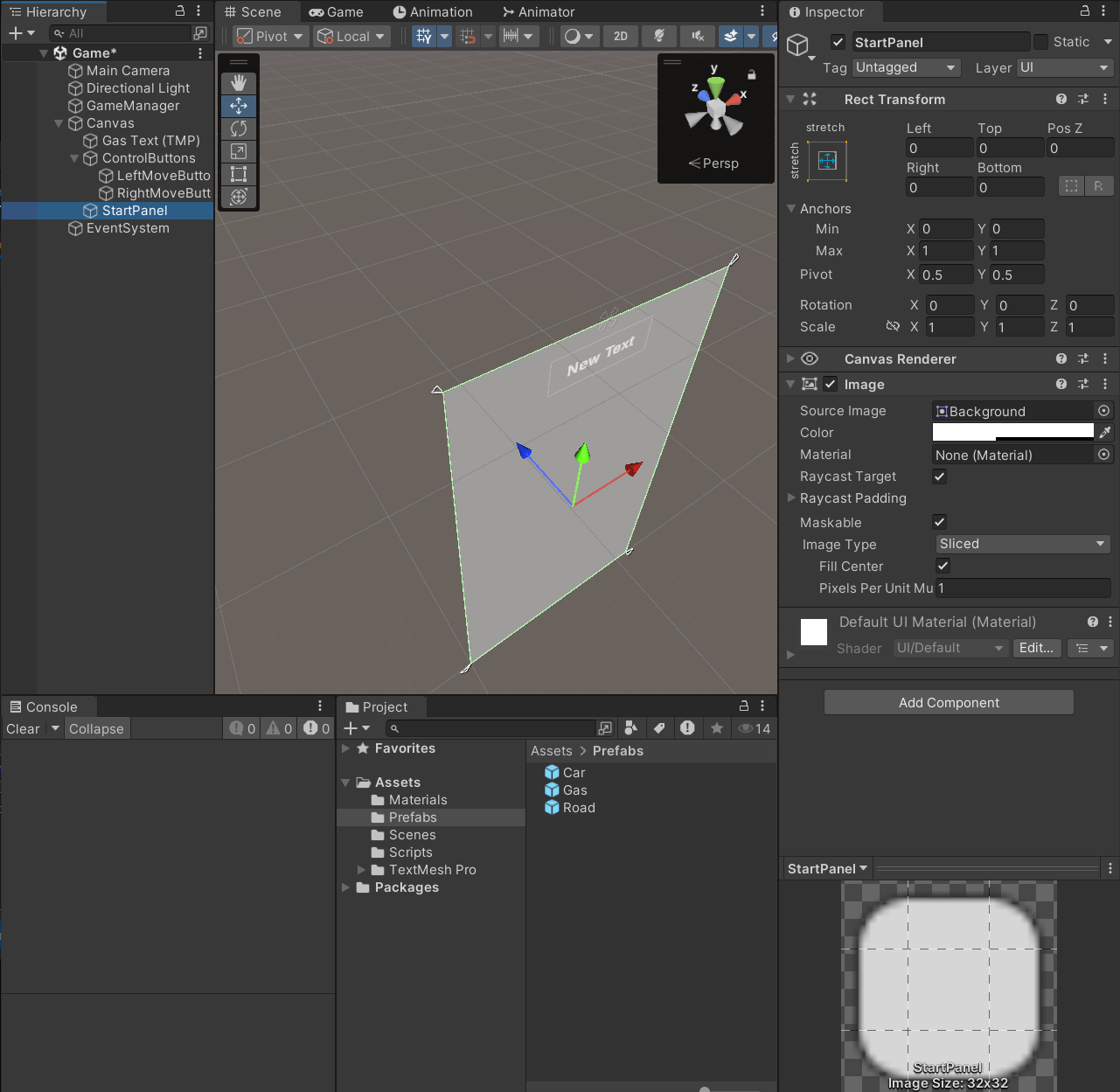
Task: Toggle 2D scene view mode
Action: coord(621,36)
